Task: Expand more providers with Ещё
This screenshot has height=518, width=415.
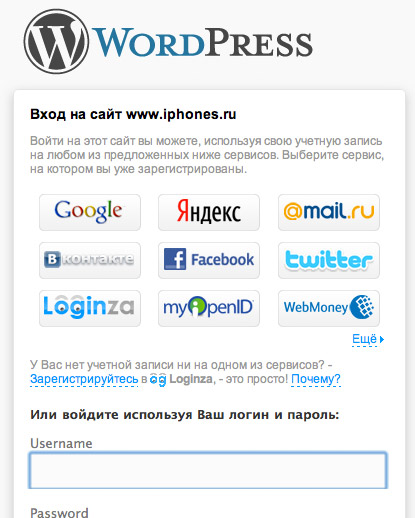Action: [x=365, y=339]
